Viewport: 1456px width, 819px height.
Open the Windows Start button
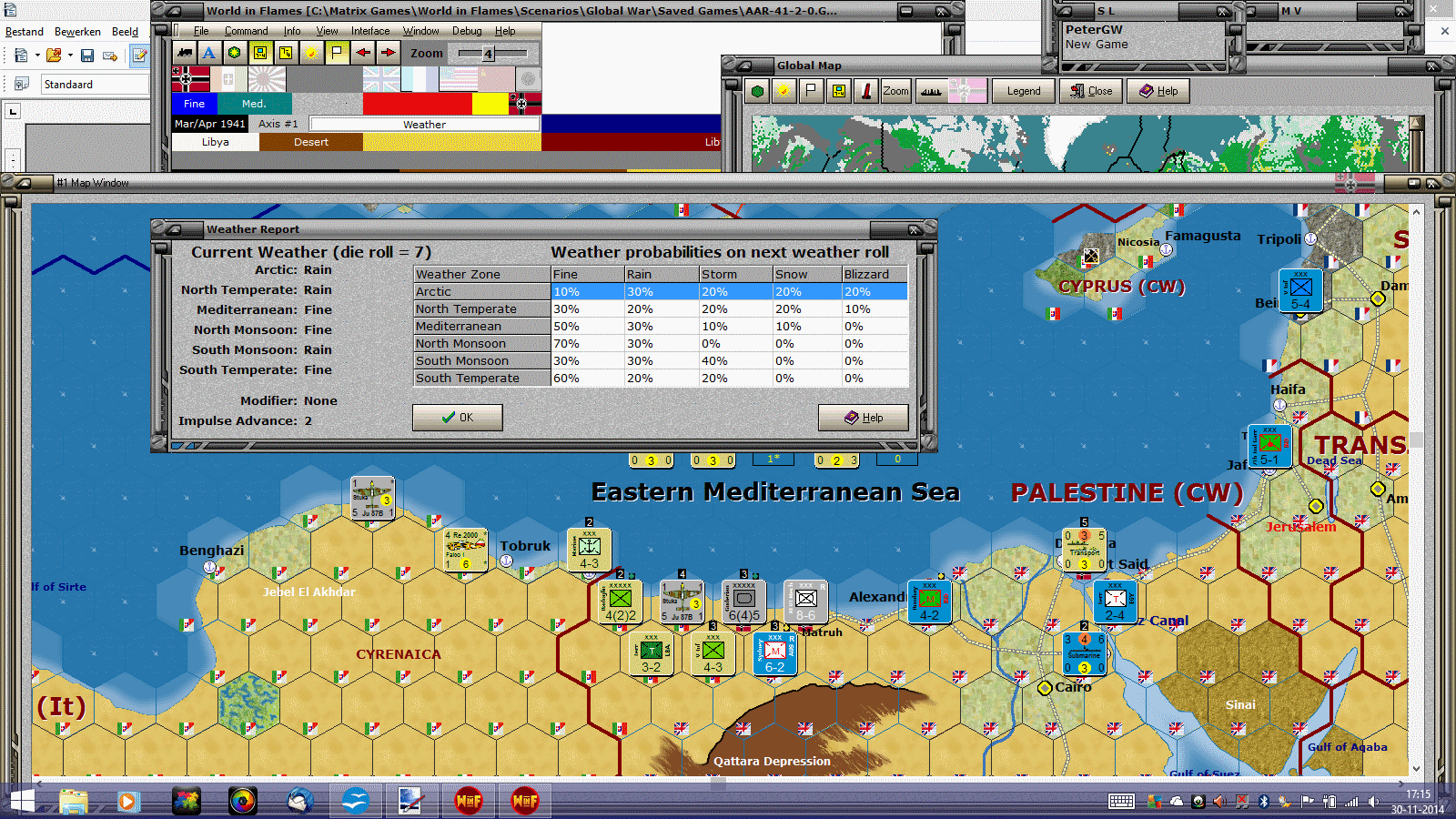tap(20, 801)
